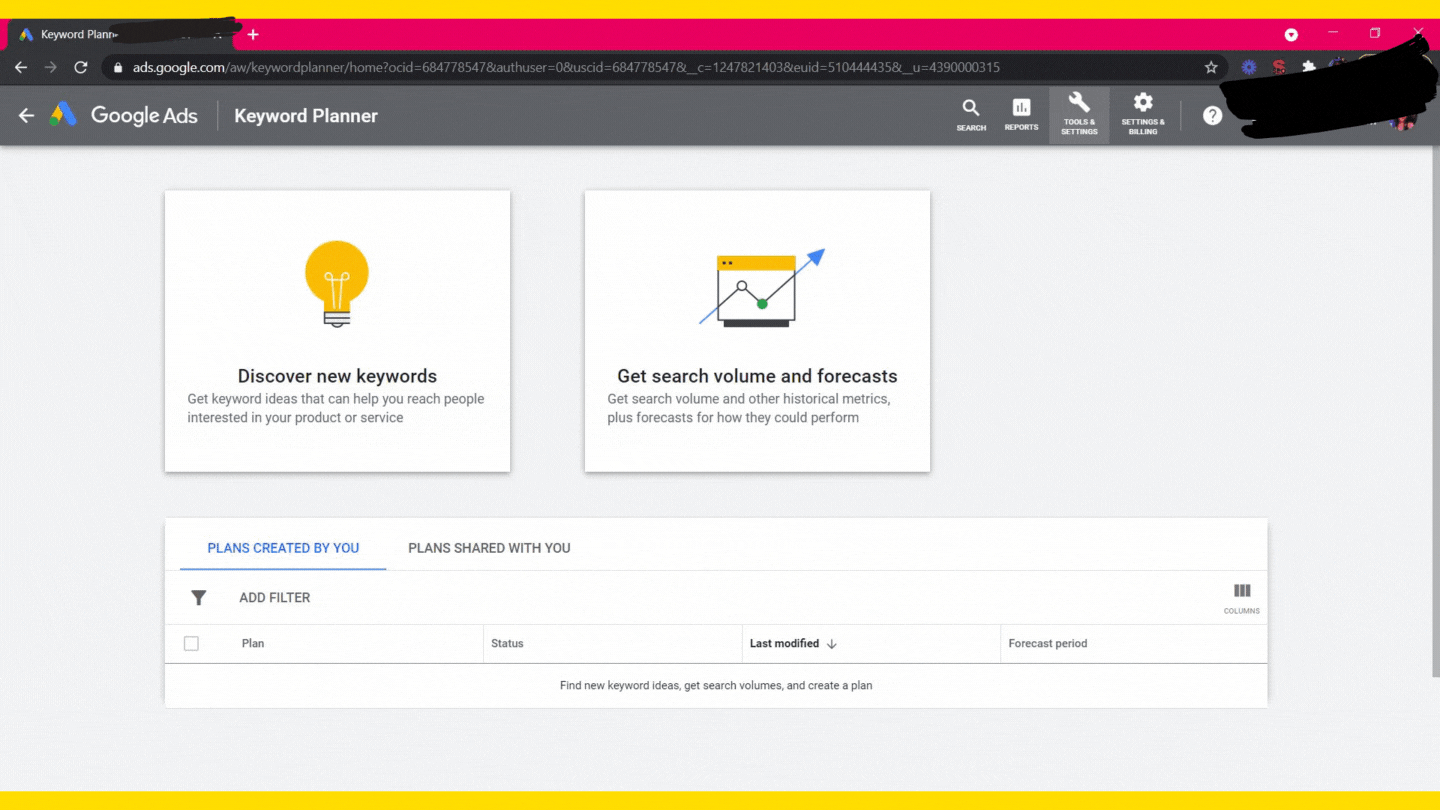This screenshot has width=1440, height=810.
Task: Open the browser Extensions puzzle icon
Action: point(1308,68)
